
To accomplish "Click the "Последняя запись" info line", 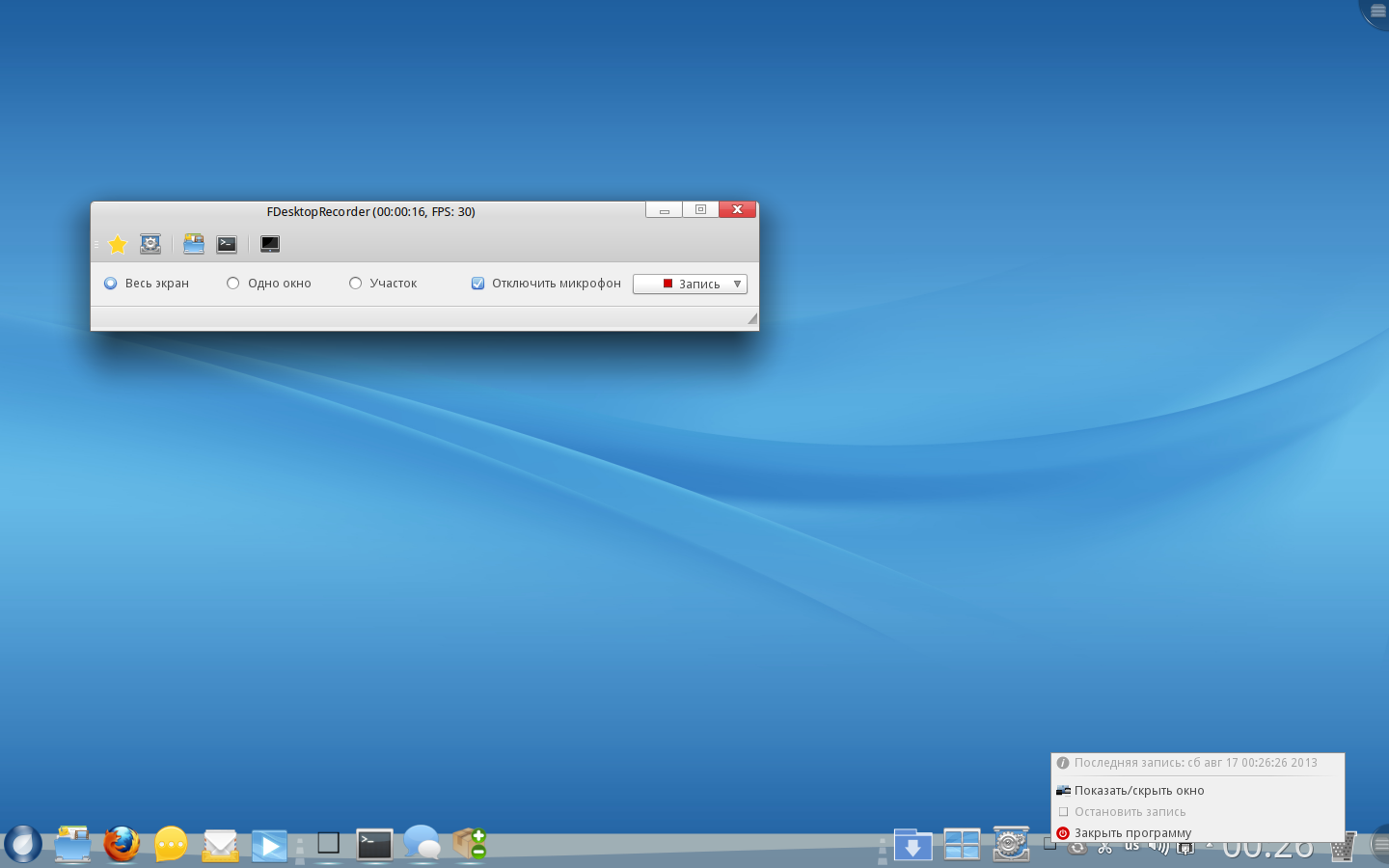I will click(x=1197, y=763).
